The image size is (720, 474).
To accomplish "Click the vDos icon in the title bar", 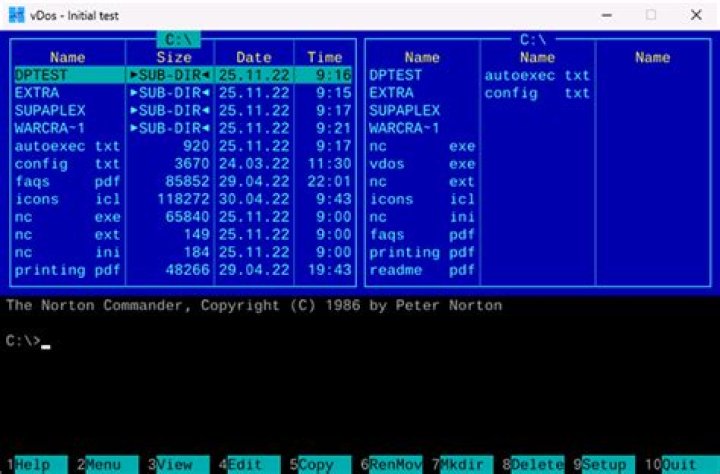I will [13, 15].
